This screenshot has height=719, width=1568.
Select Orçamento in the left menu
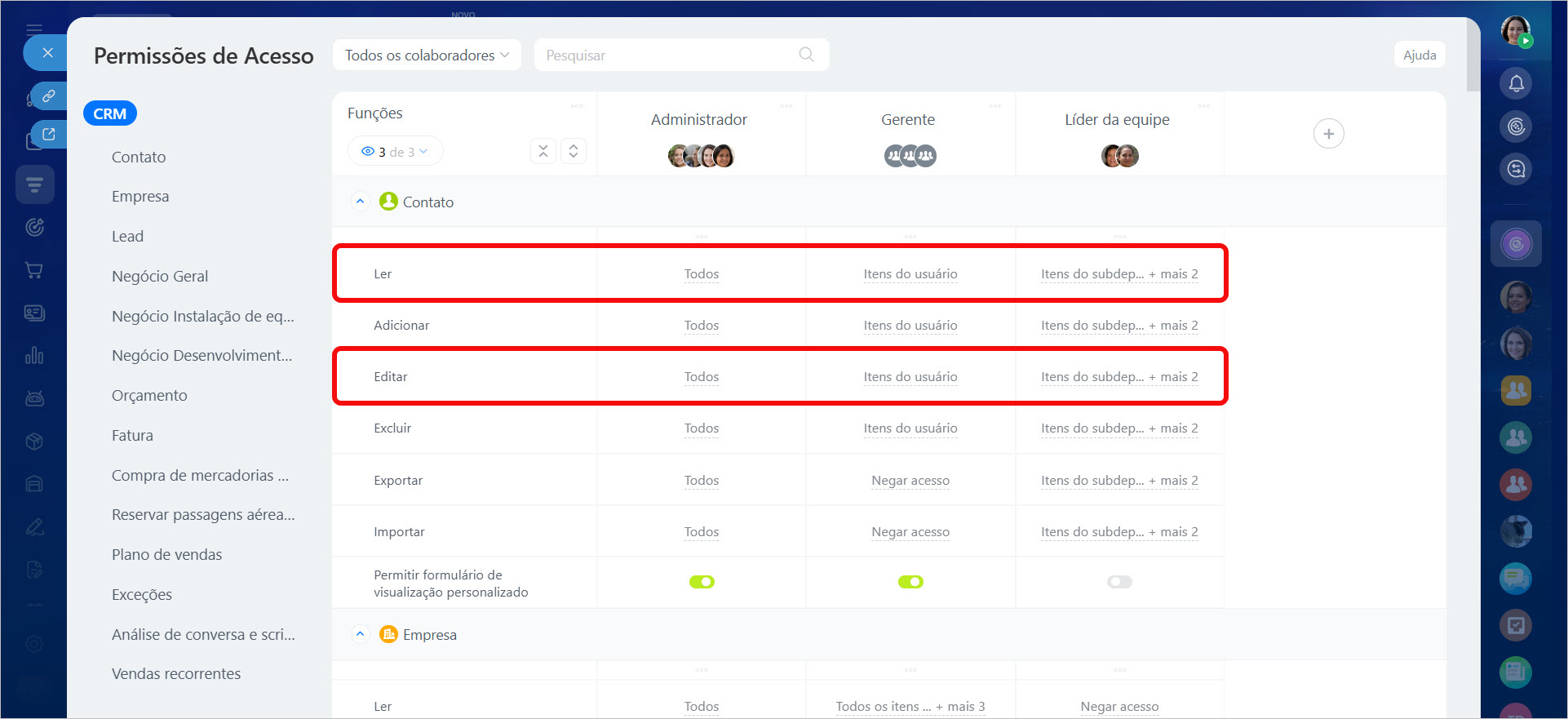149,396
